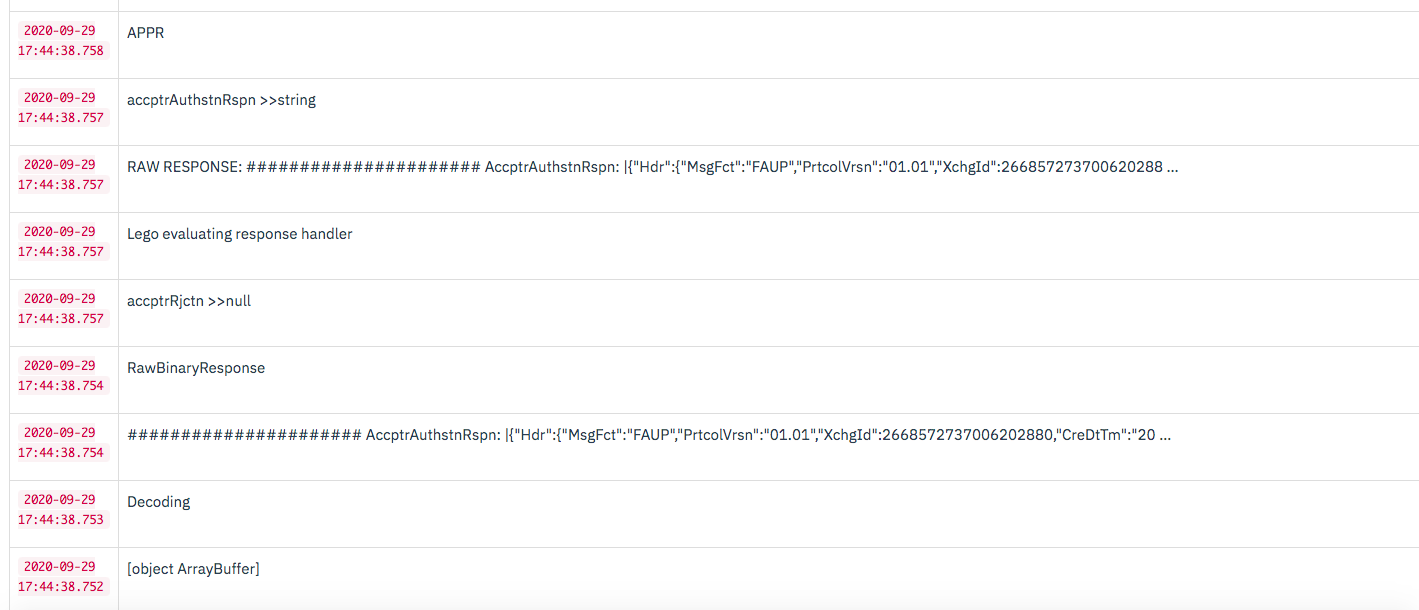The image size is (1419, 610).
Task: Select the Decoding log entry
Action: click(x=158, y=502)
